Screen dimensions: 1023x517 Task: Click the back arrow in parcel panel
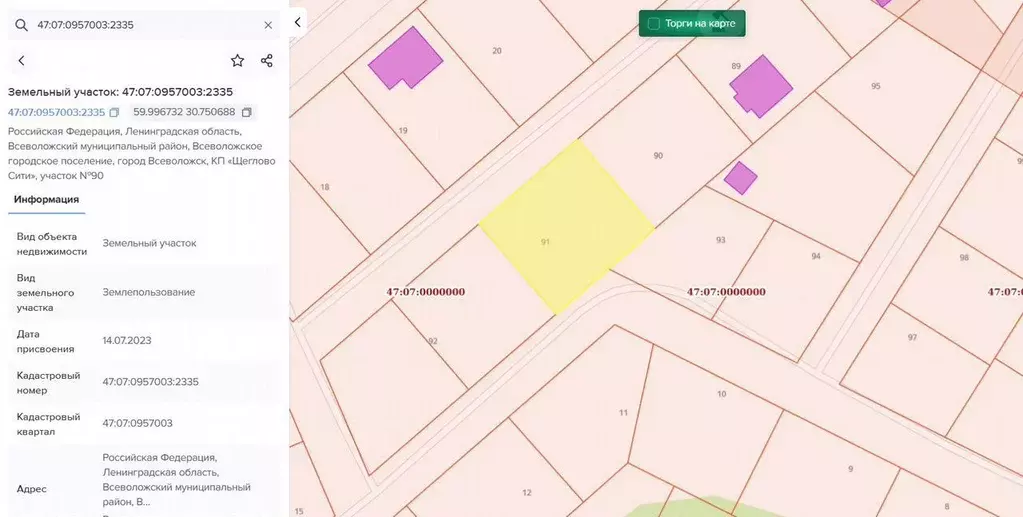click(22, 61)
